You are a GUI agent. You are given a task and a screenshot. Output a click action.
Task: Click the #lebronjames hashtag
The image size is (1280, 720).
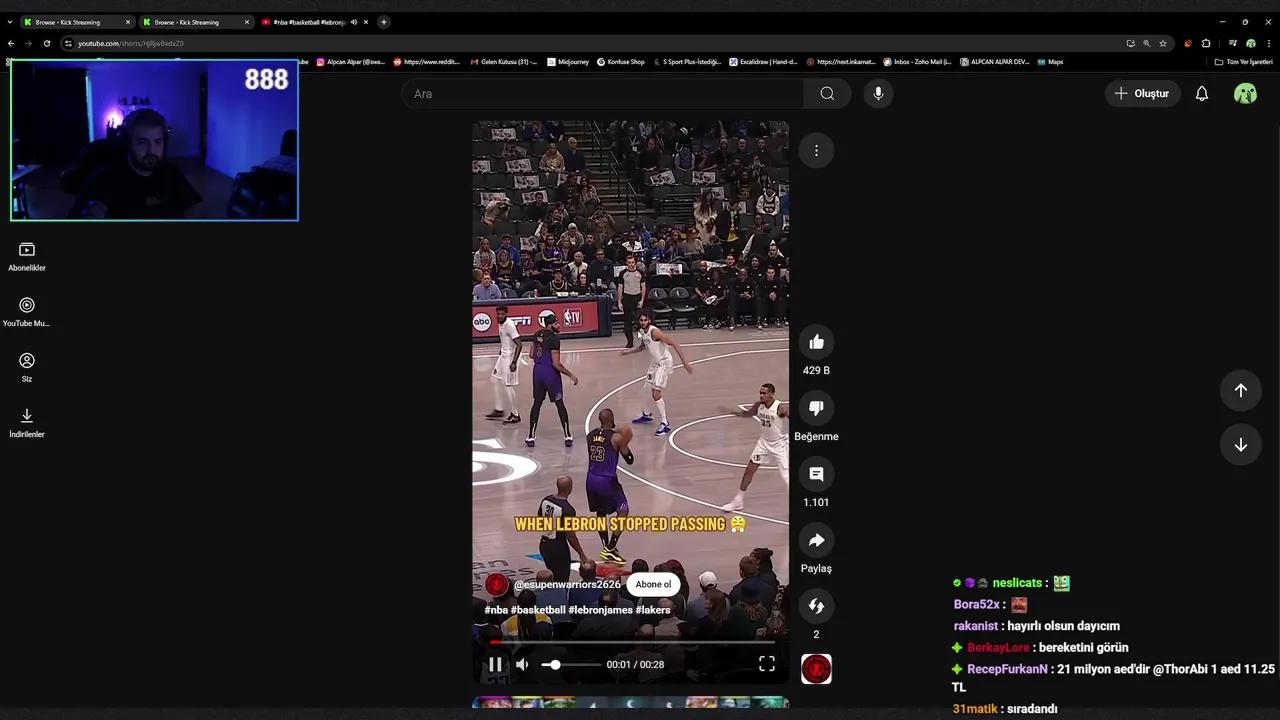coord(600,610)
